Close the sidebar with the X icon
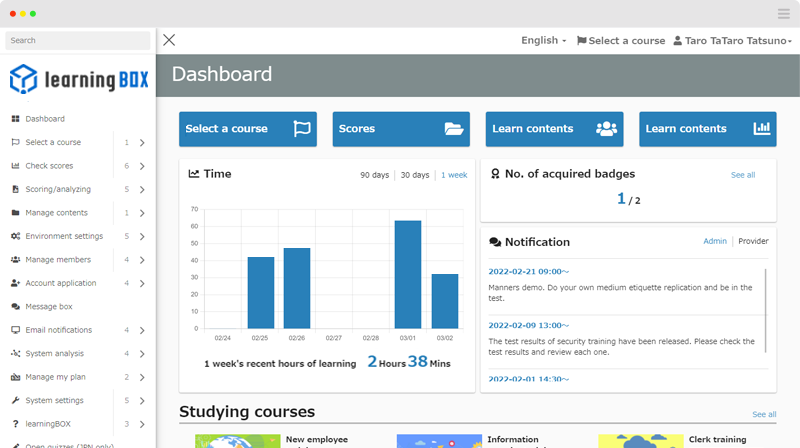This screenshot has width=800, height=448. (169, 40)
